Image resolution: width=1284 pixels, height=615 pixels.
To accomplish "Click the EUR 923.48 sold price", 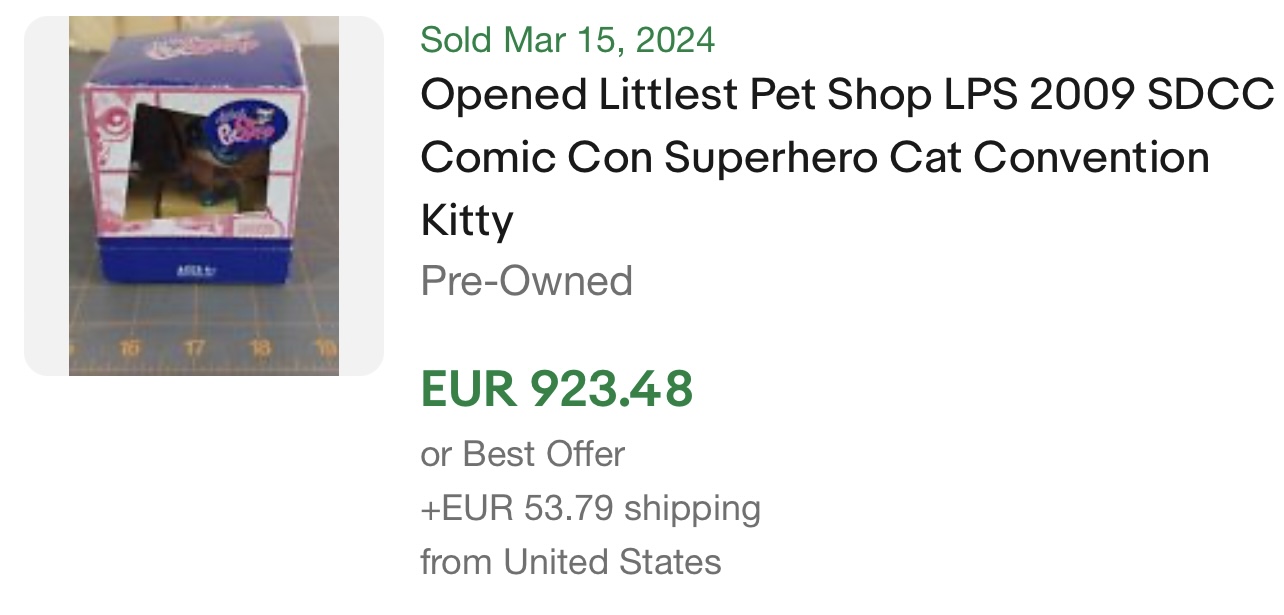I will click(x=556, y=389).
